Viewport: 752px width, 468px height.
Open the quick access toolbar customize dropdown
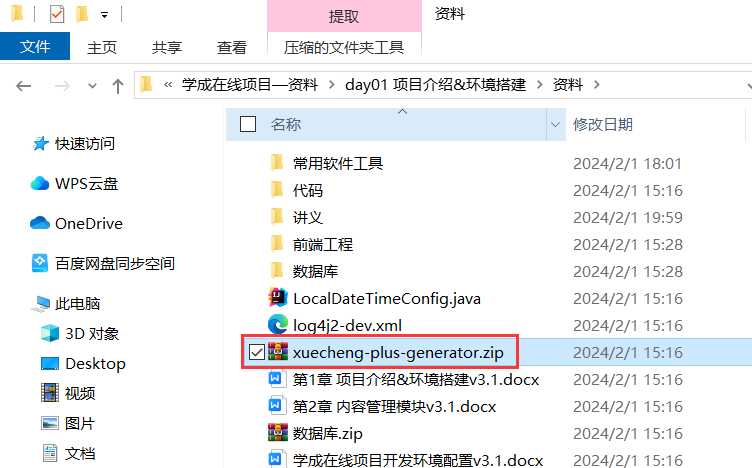point(104,15)
